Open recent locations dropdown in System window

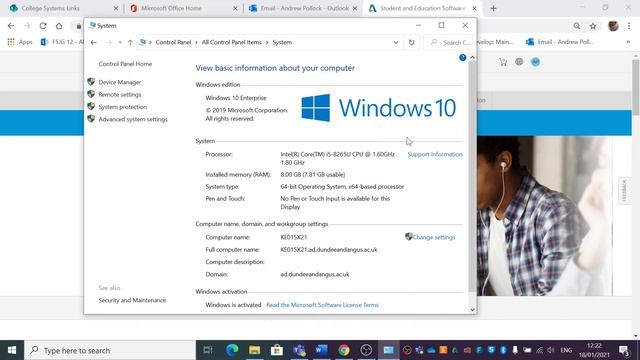[120, 42]
